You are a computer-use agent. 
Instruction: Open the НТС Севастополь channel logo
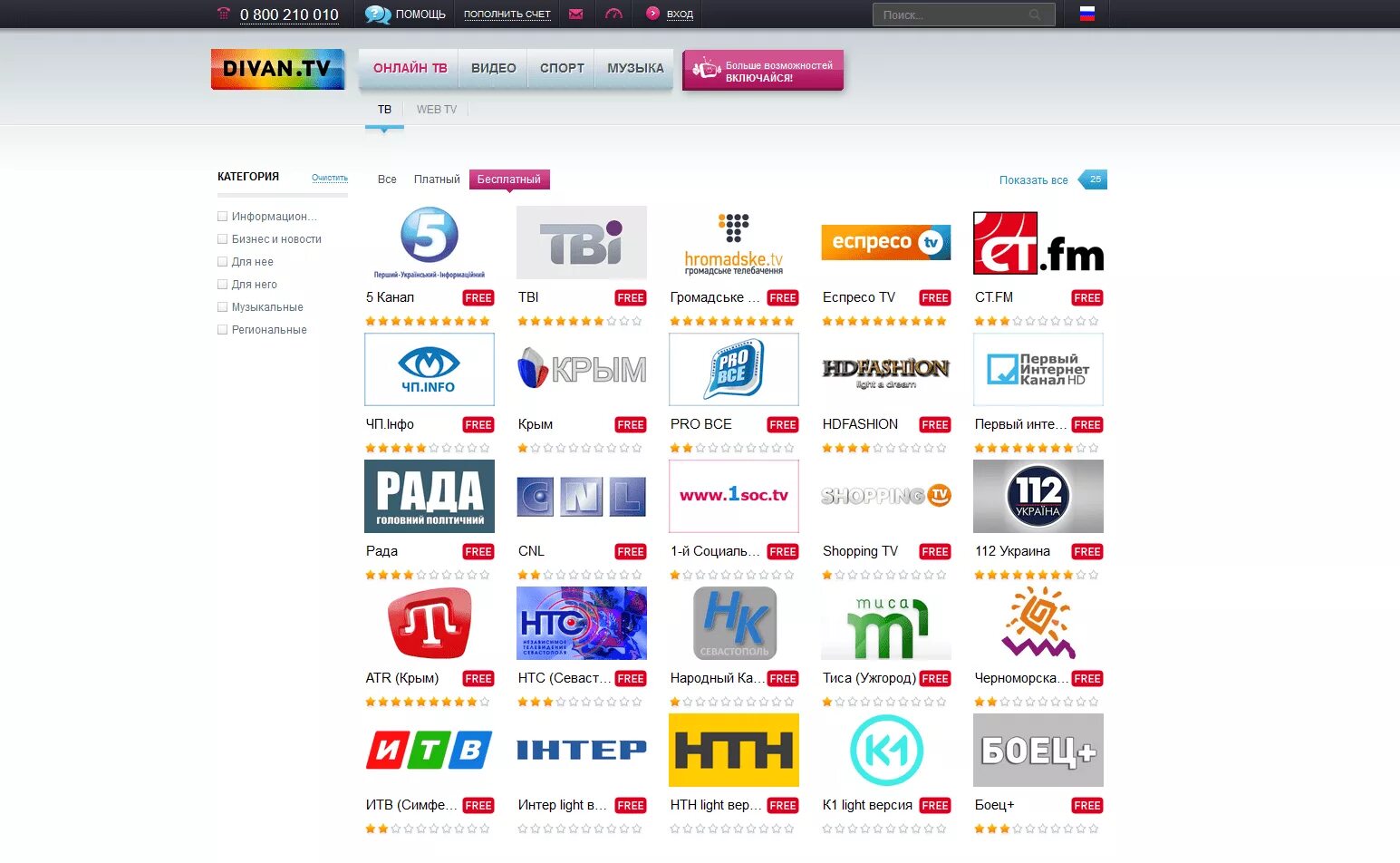pyautogui.click(x=582, y=623)
